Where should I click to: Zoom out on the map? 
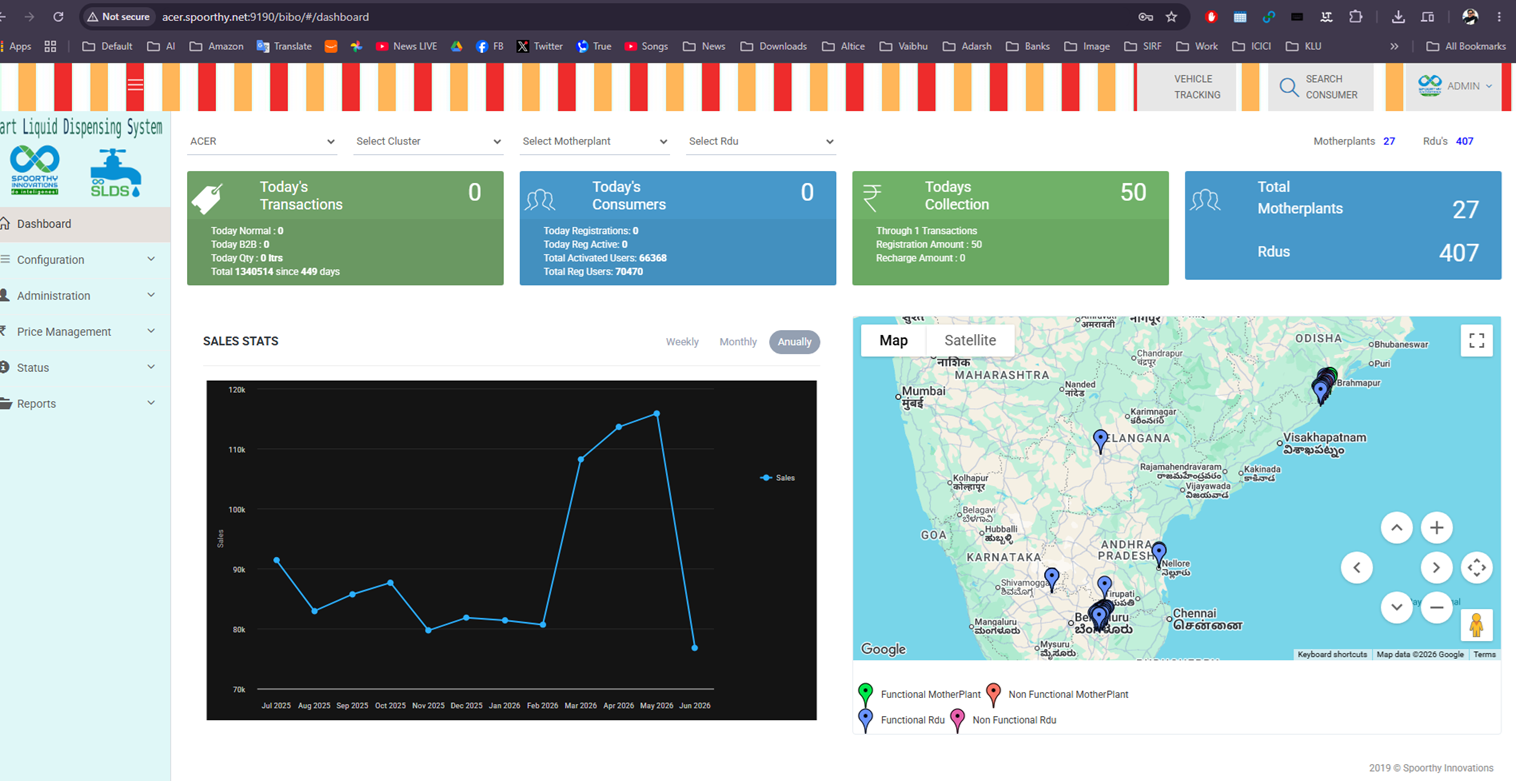click(x=1437, y=607)
